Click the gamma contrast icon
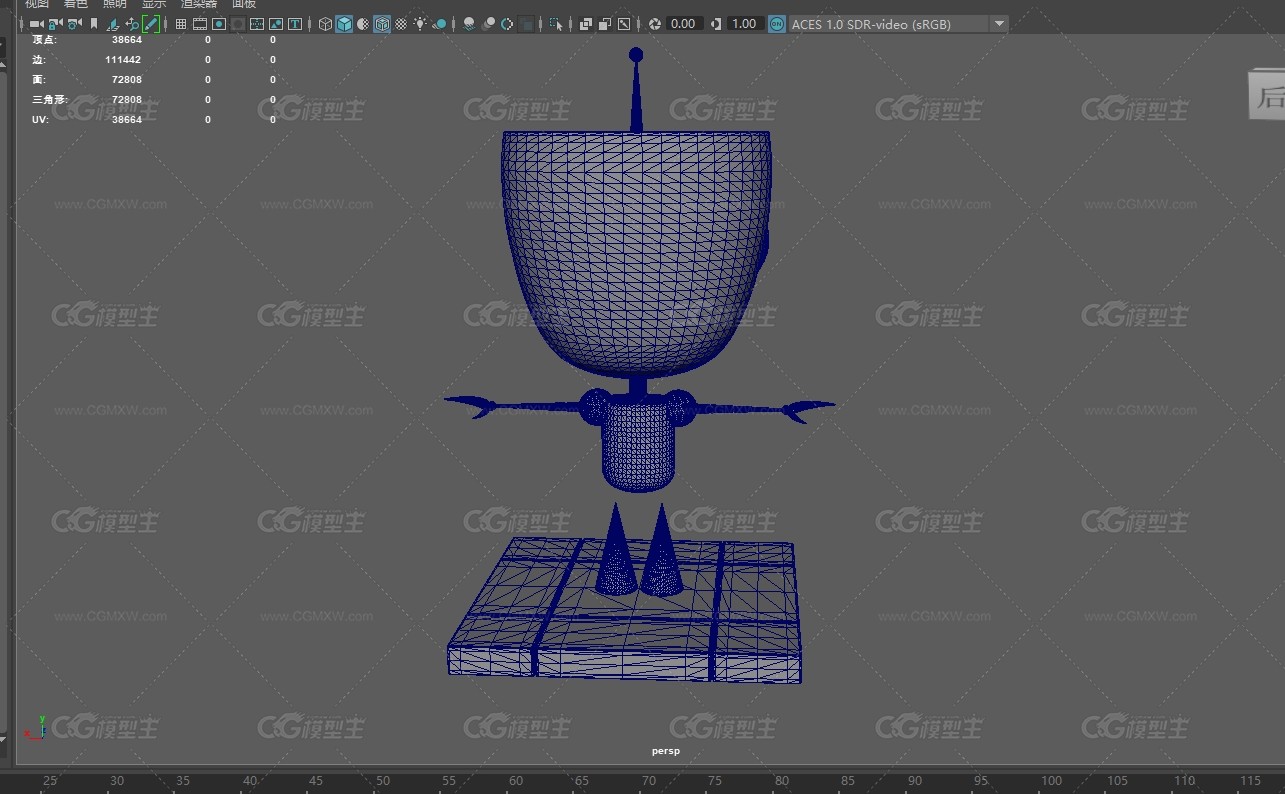This screenshot has width=1285, height=794. pyautogui.click(x=716, y=24)
